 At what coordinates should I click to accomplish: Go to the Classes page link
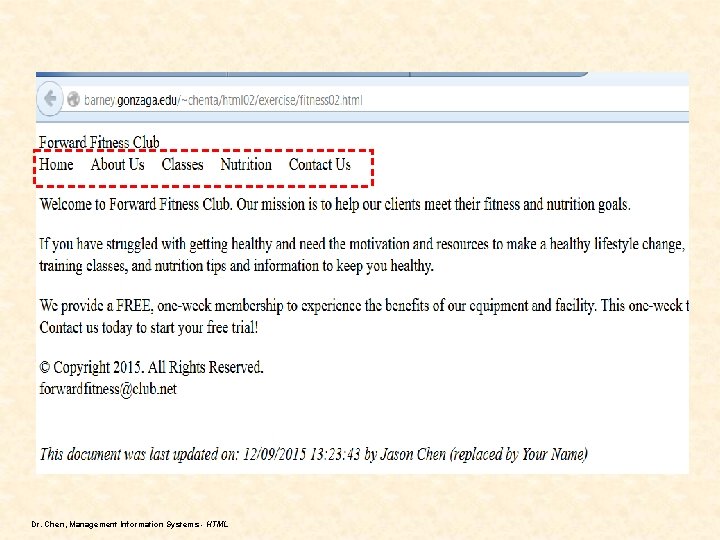click(182, 164)
